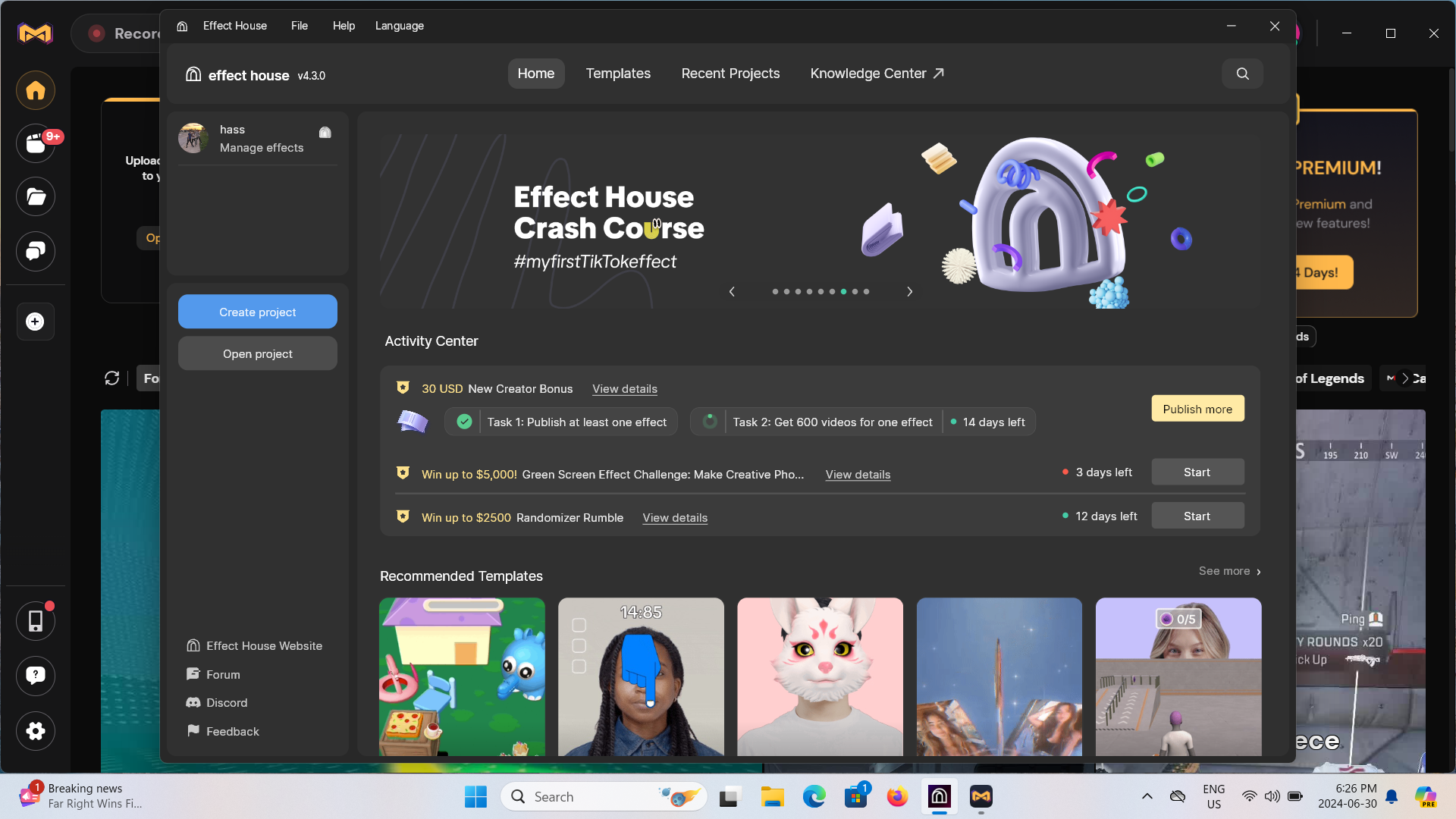View details of New Creator Bonus
The height and width of the screenshot is (819, 1456).
pos(625,389)
